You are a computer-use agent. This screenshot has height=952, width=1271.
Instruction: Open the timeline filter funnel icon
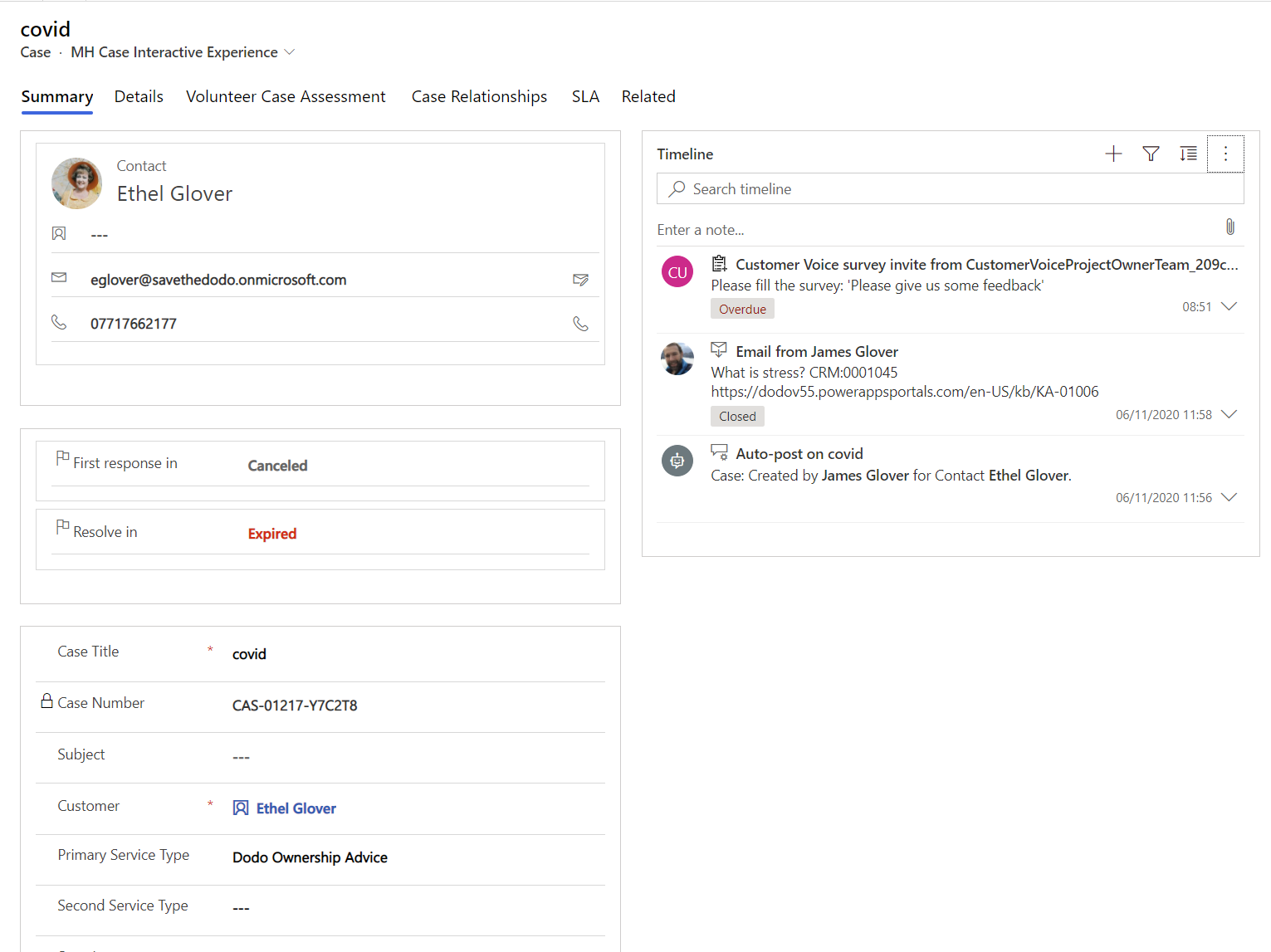pyautogui.click(x=1151, y=154)
